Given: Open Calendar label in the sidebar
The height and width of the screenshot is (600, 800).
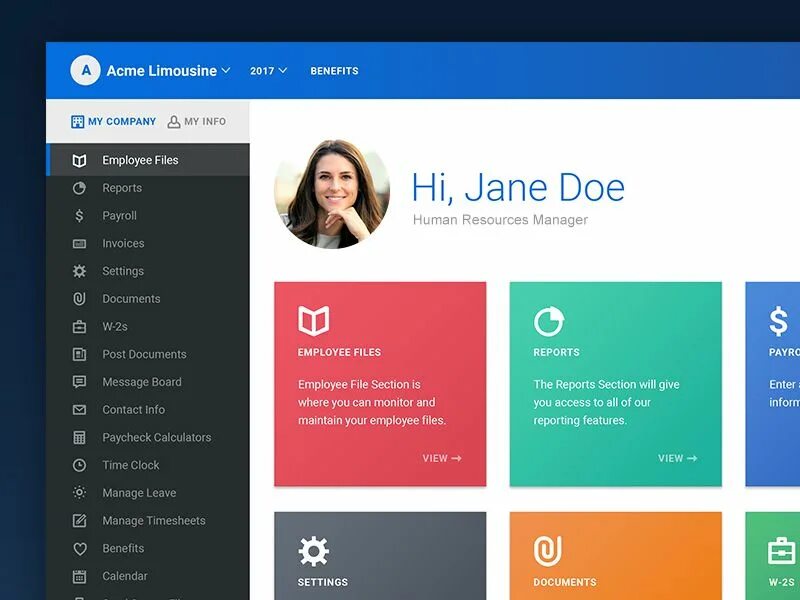Looking at the screenshot, I should click(x=124, y=576).
